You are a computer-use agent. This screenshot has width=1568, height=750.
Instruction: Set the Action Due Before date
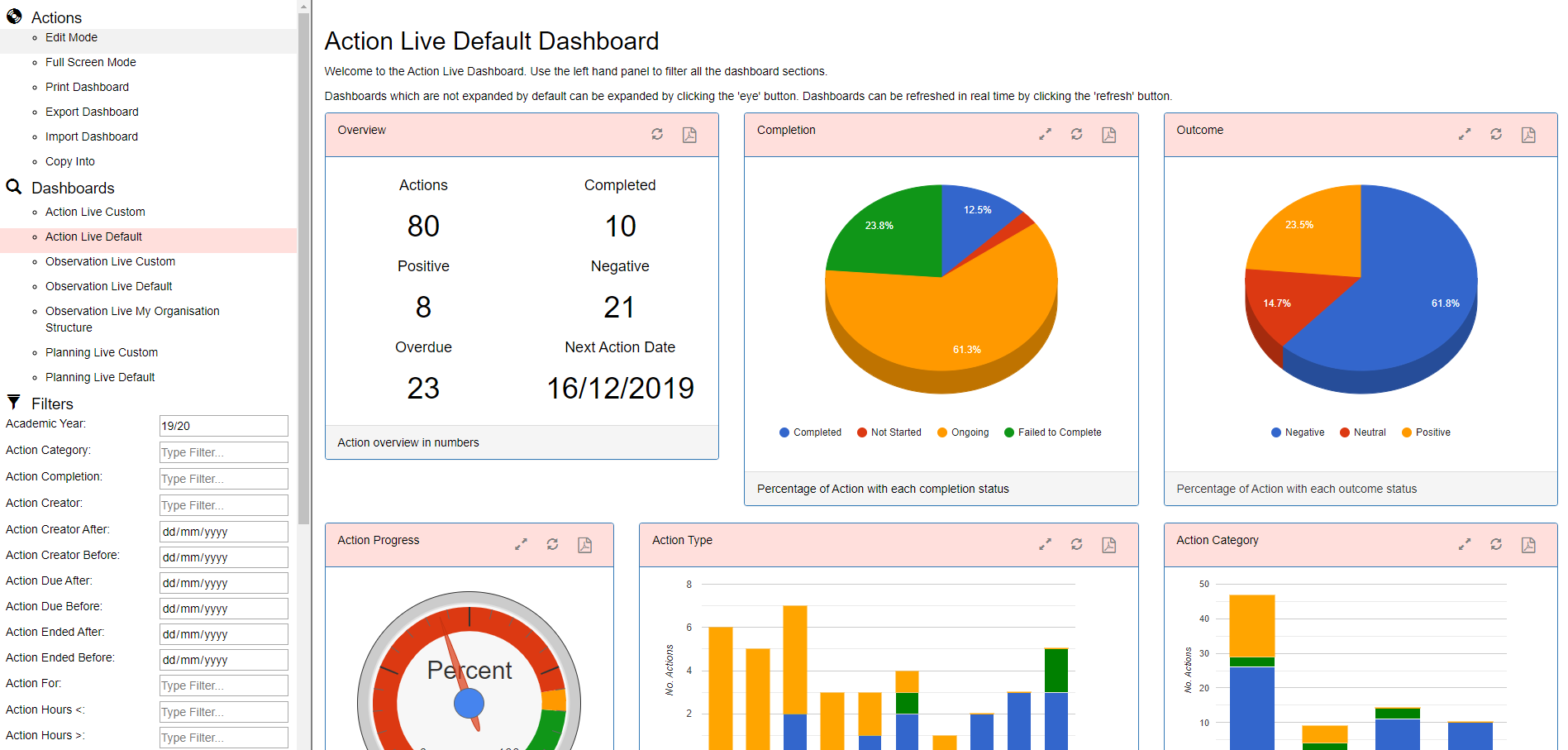[x=224, y=609]
